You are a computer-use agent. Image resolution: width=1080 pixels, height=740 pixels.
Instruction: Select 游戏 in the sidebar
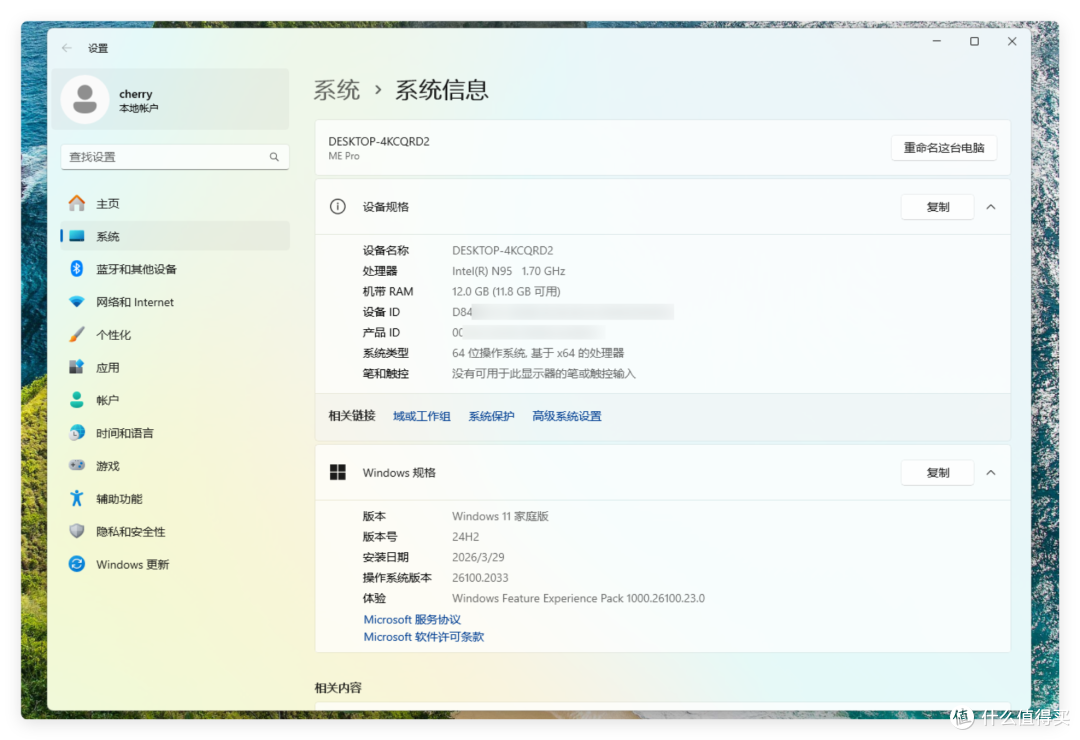click(175, 466)
